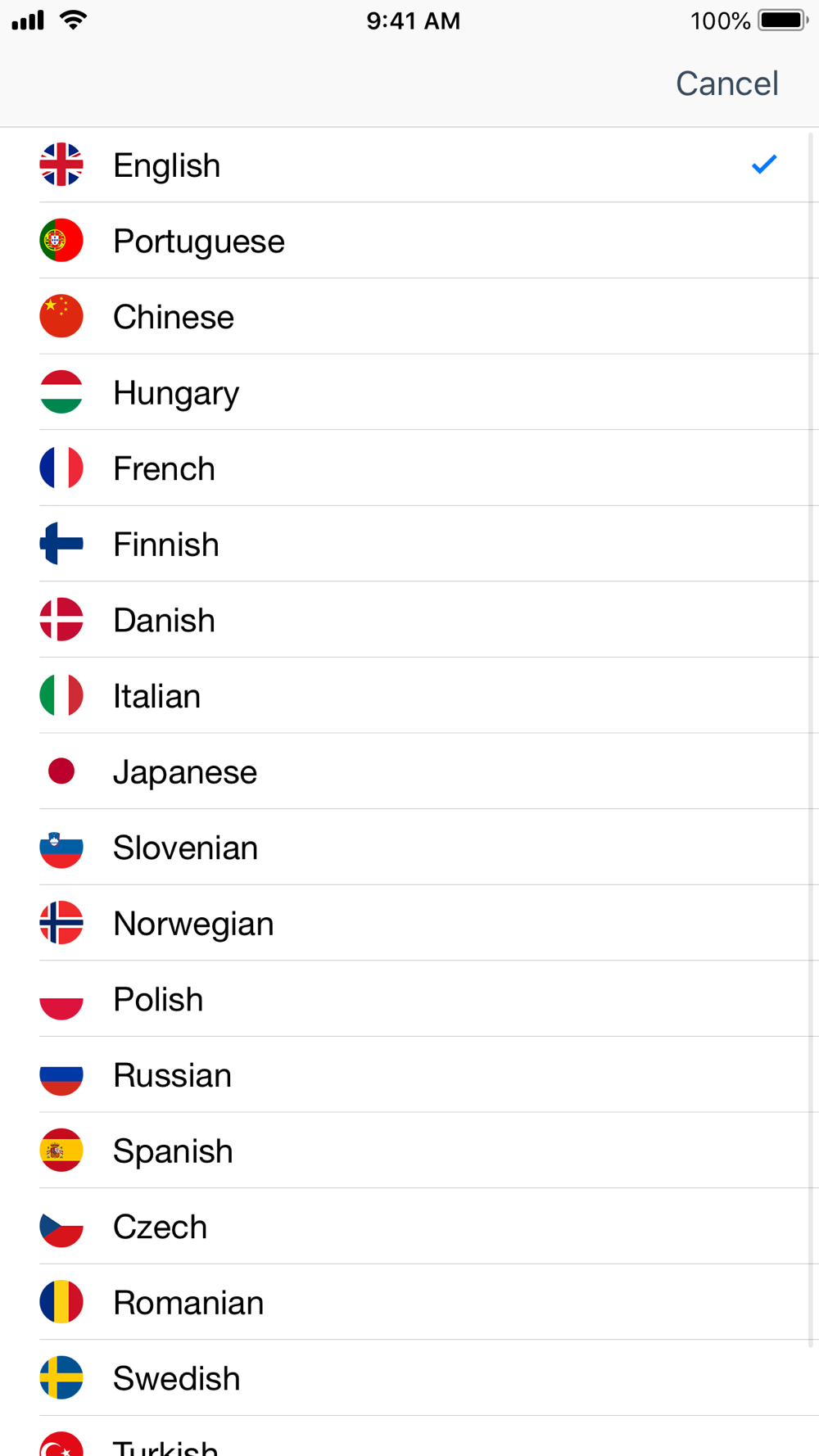819x1456 pixels.
Task: Tap the United Kingdom flag icon
Action: [x=61, y=165]
